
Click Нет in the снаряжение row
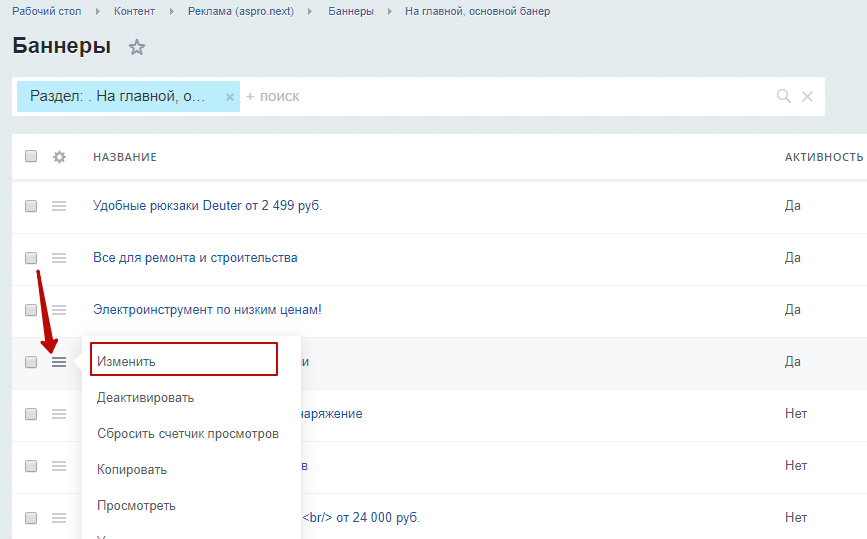pos(796,414)
